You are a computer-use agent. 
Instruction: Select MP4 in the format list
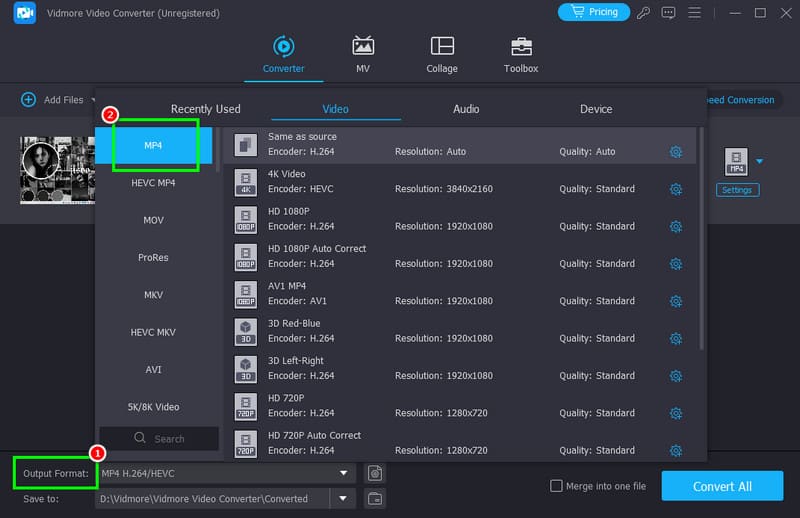coord(154,145)
